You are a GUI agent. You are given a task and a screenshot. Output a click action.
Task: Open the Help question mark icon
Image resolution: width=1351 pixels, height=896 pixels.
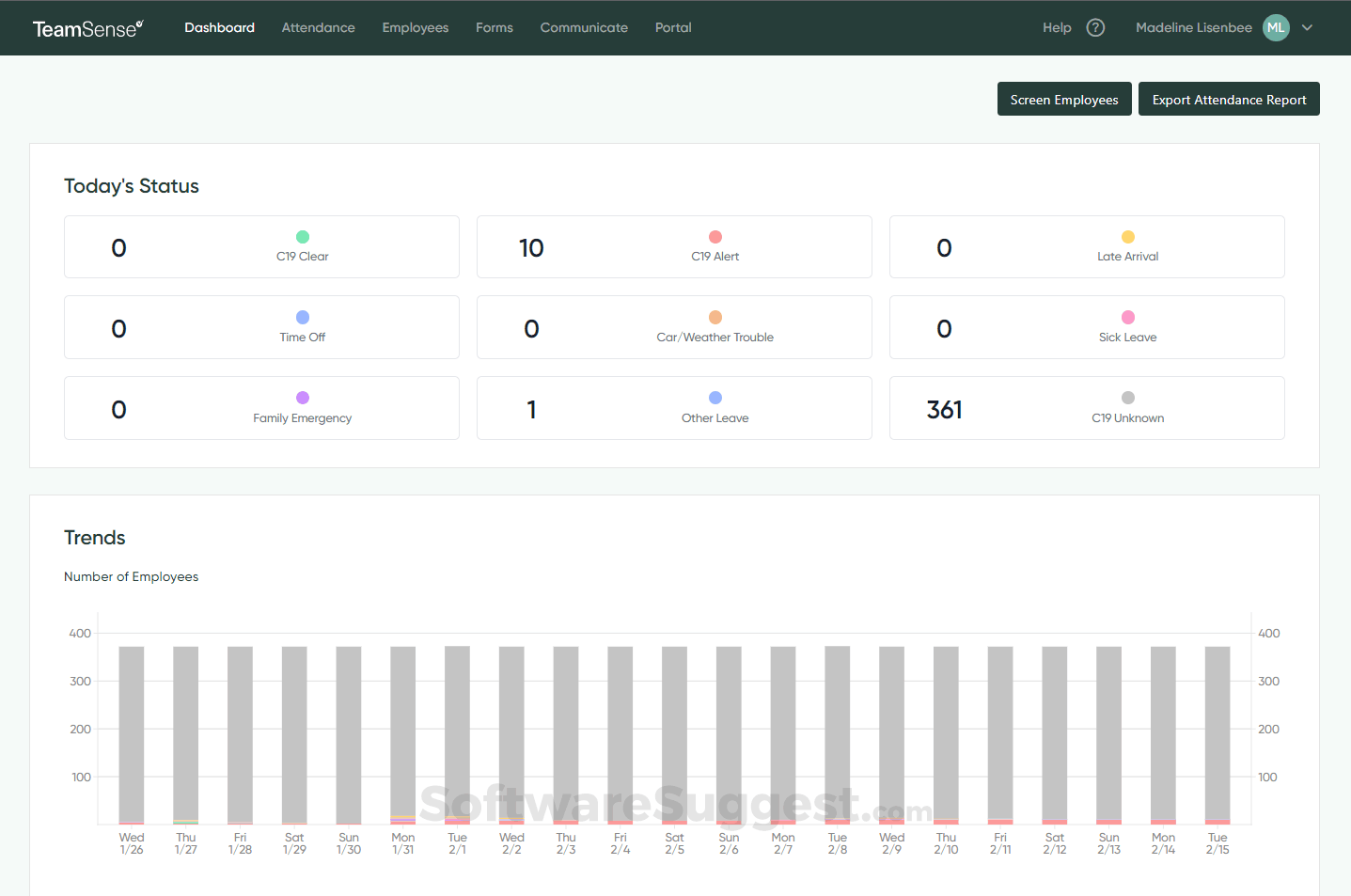1095,27
